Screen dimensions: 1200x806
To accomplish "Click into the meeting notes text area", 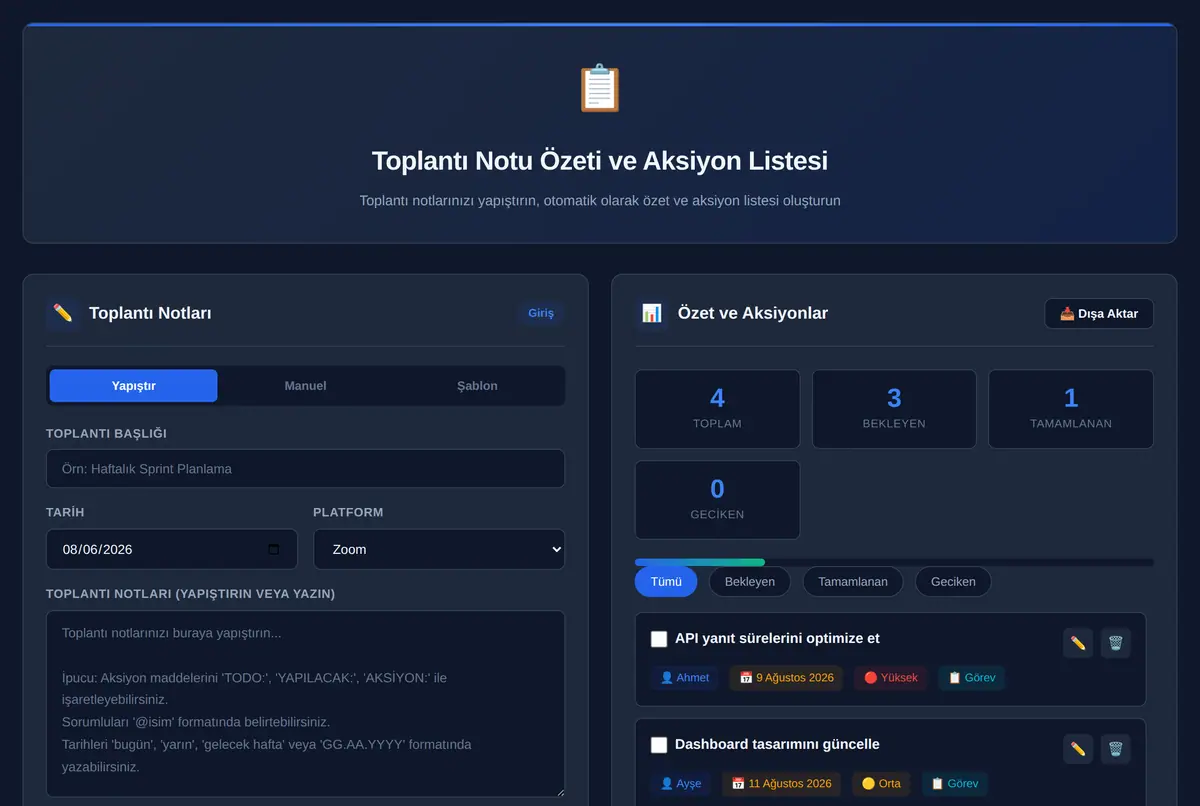I will pos(305,704).
